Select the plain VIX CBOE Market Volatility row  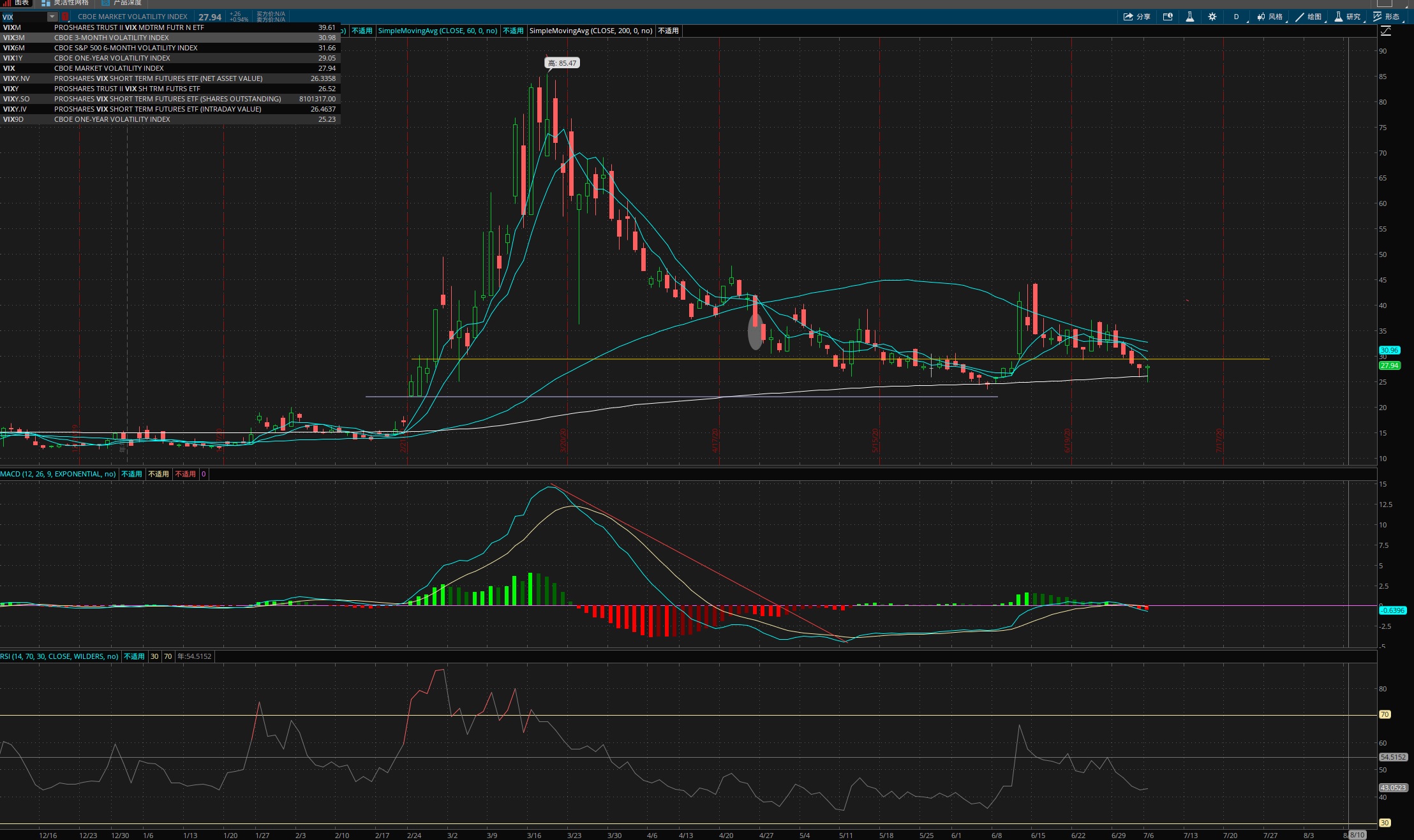[x=170, y=68]
